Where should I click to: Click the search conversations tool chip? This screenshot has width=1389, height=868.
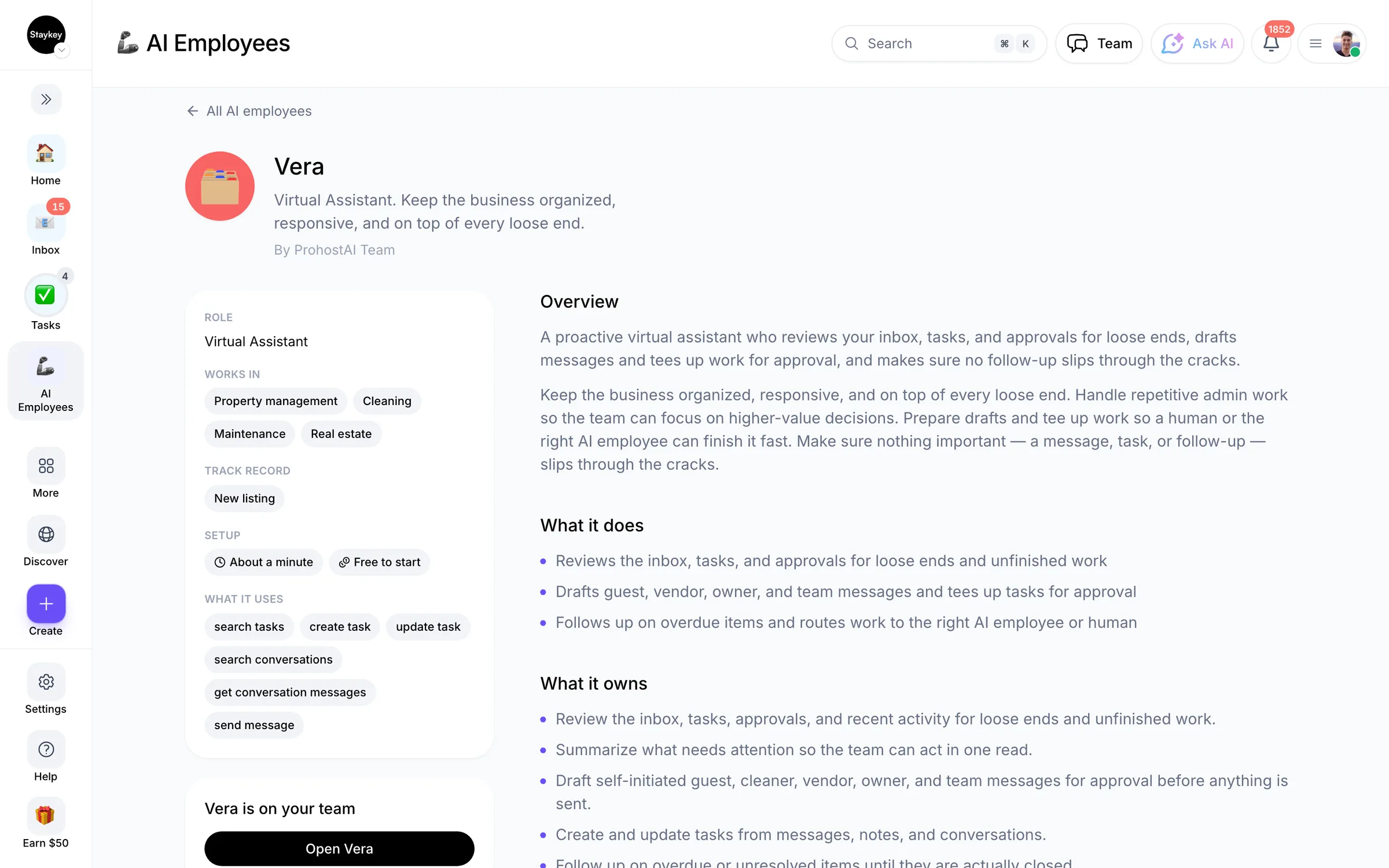coord(273,660)
